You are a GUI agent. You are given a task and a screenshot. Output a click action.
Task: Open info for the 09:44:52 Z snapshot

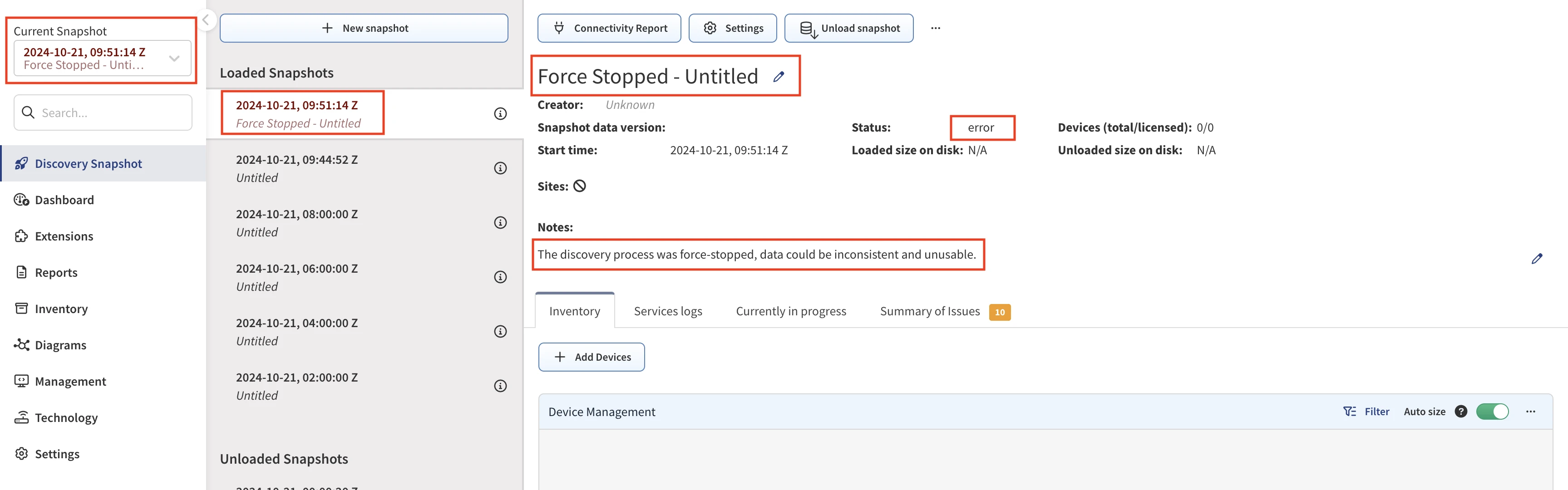pos(500,168)
